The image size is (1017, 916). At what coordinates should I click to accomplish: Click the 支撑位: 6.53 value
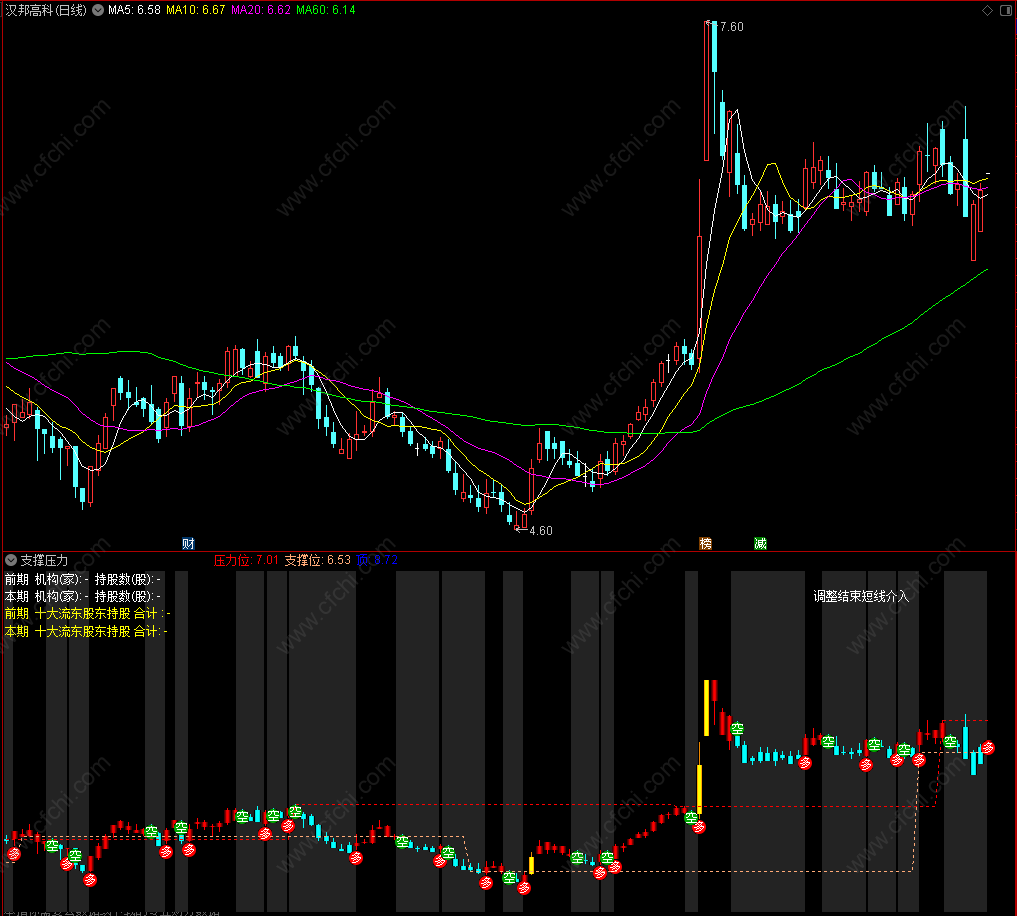tap(317, 560)
